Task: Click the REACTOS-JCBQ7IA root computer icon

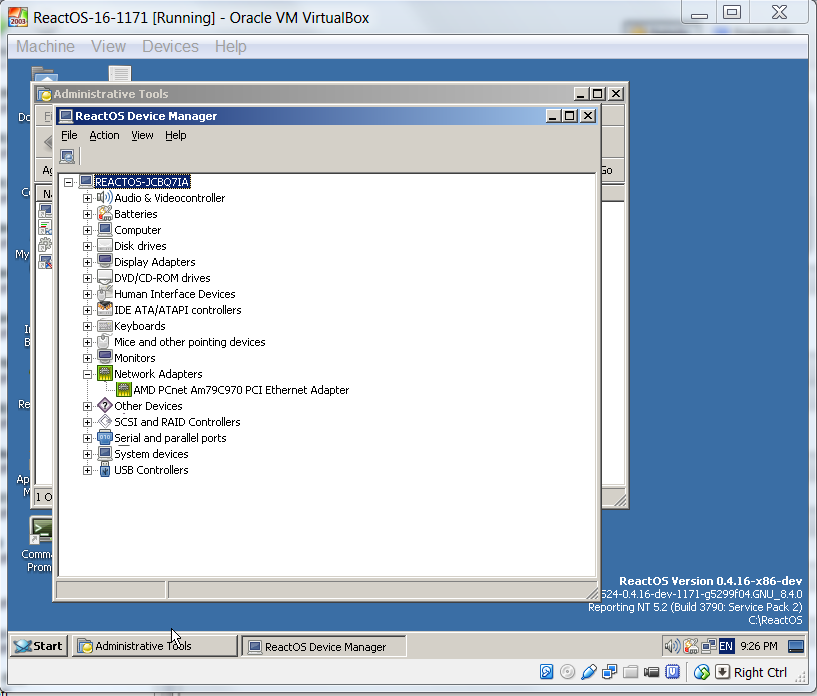Action: pos(85,181)
